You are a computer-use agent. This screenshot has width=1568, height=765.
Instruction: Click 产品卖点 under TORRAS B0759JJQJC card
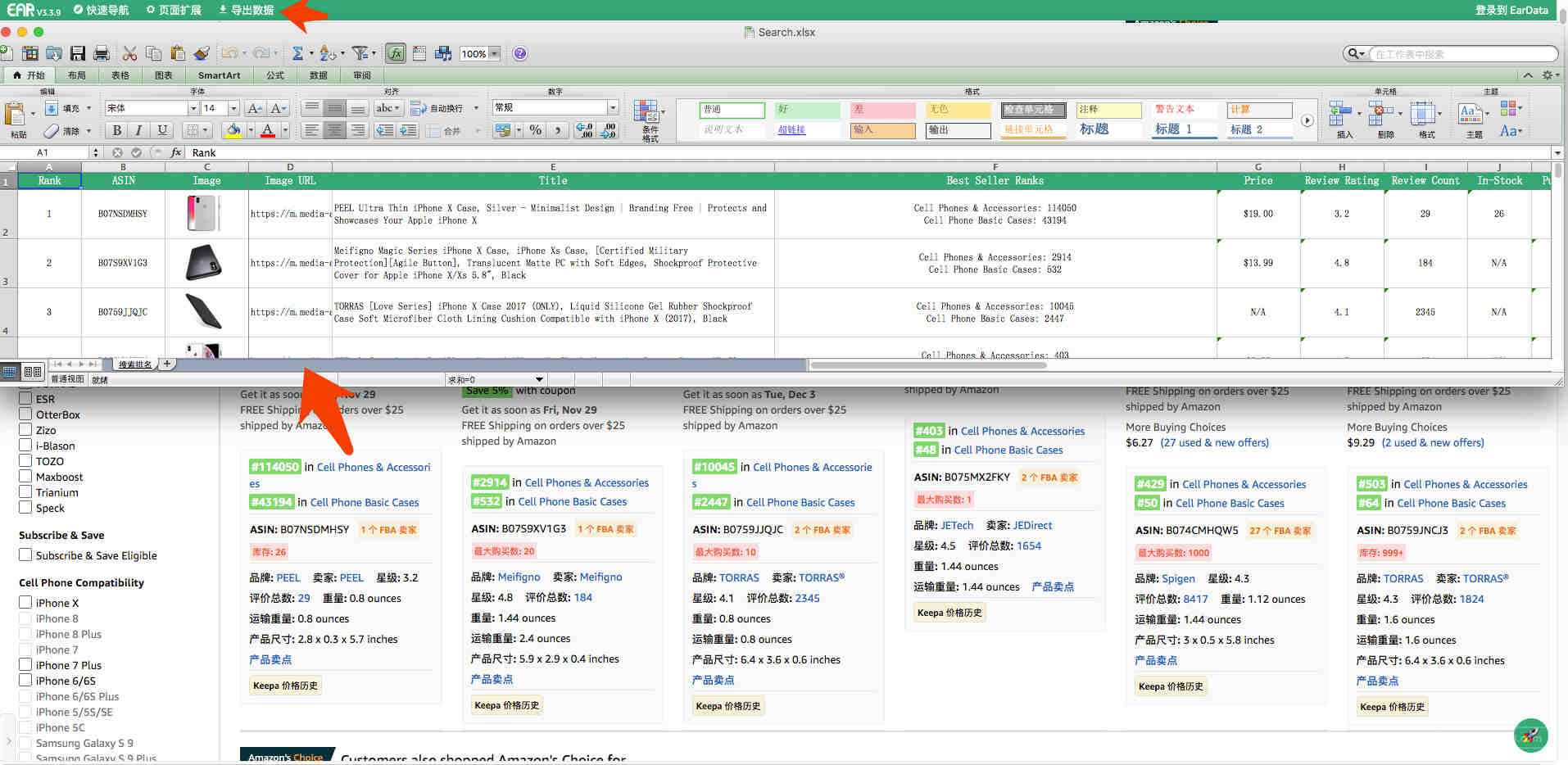pos(713,680)
